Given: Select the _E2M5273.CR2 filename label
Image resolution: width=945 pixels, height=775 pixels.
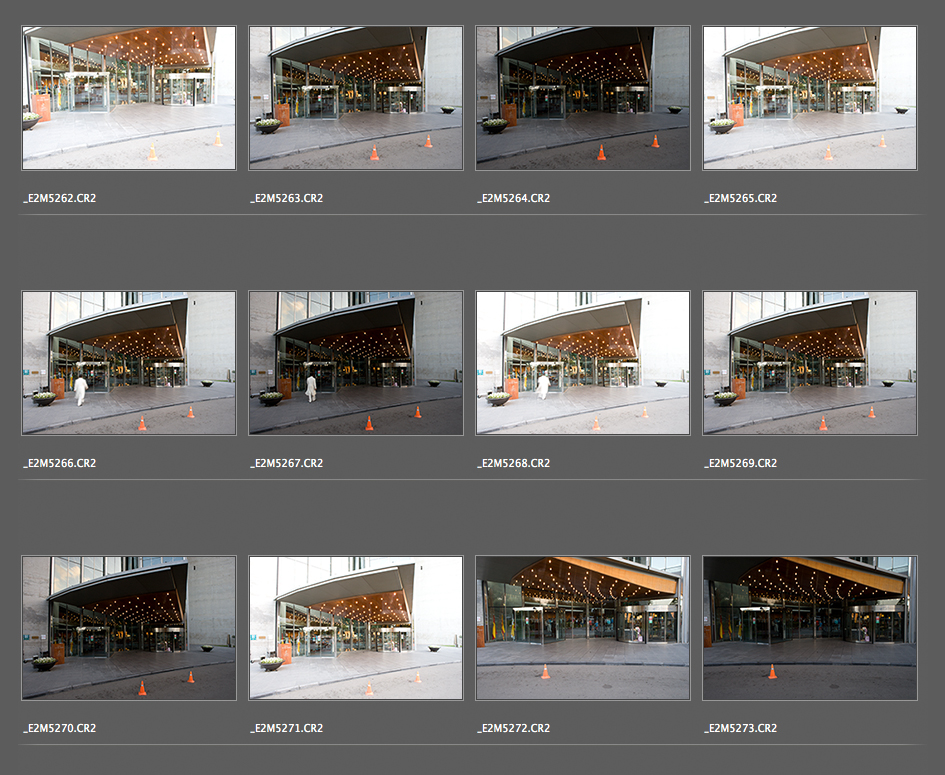Looking at the screenshot, I should click(740, 728).
